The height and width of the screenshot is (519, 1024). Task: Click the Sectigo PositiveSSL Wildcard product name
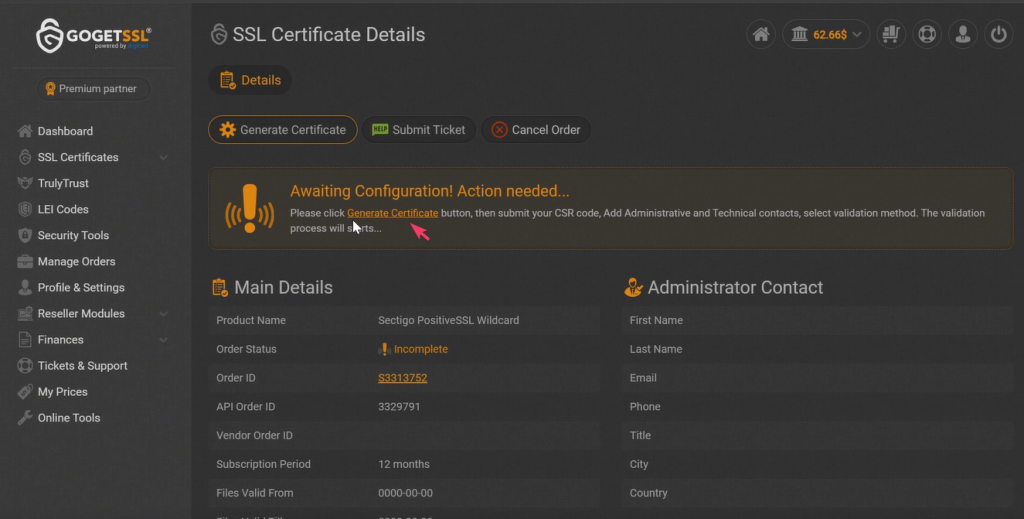(449, 321)
